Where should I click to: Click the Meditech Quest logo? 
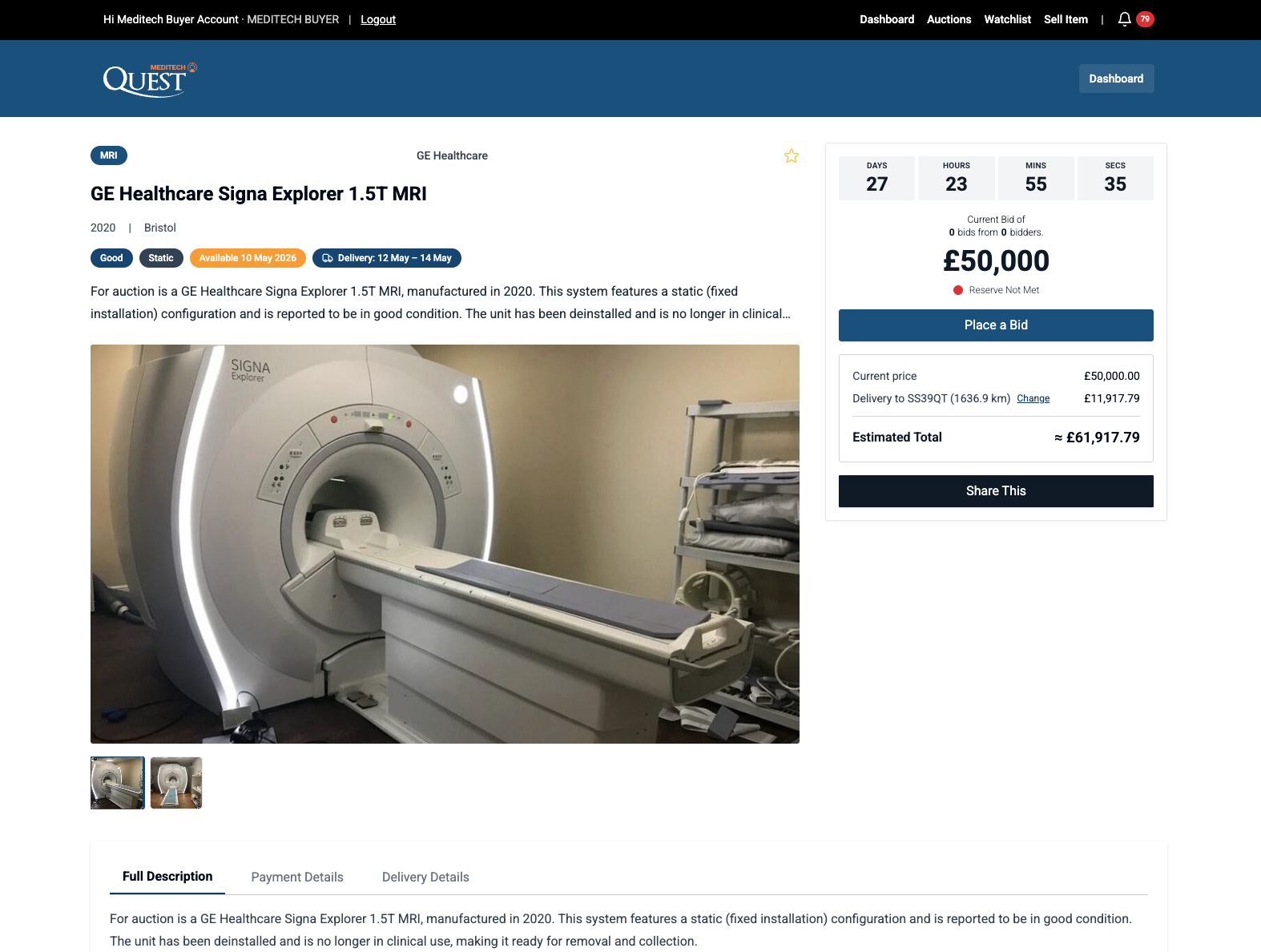pos(150,79)
